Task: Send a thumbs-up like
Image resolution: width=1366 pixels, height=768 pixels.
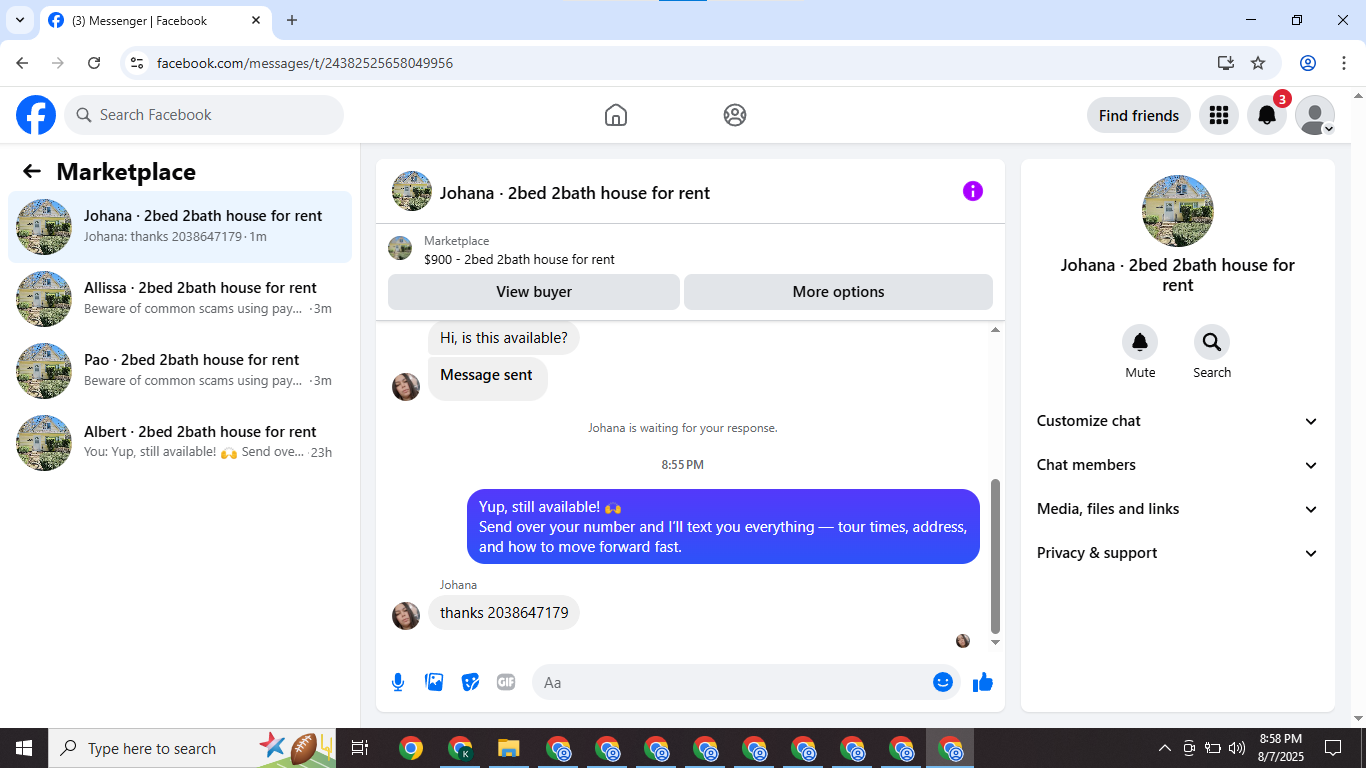Action: click(983, 682)
